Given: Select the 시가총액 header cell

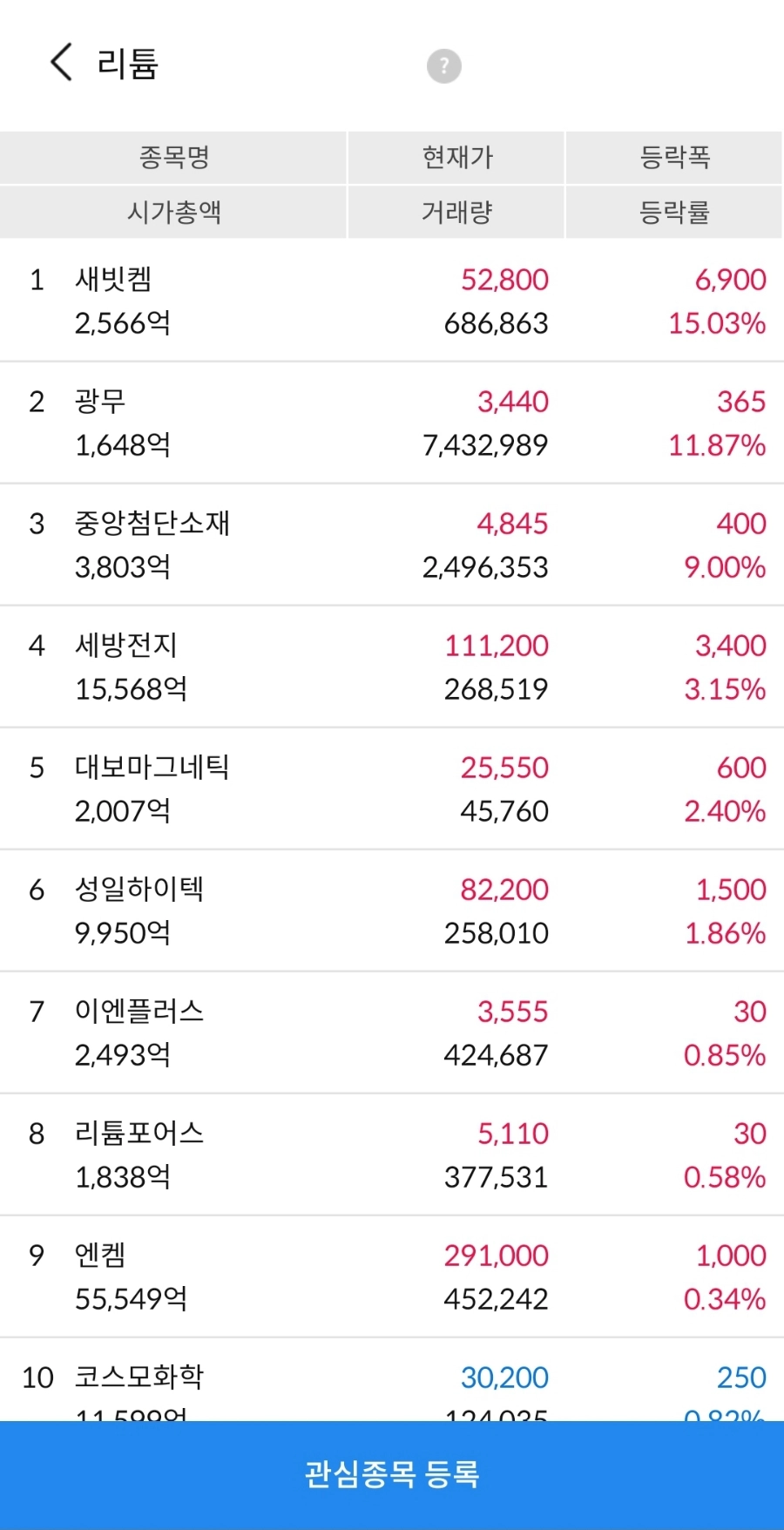Looking at the screenshot, I should point(173,212).
